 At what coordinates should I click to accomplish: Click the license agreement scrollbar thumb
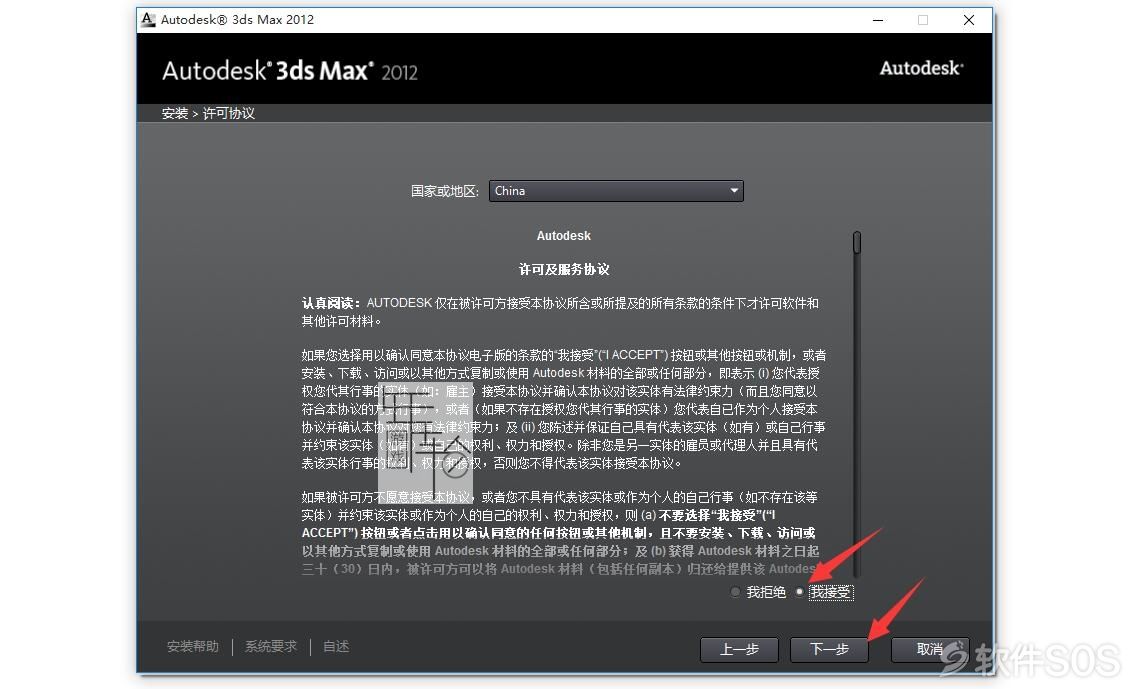pyautogui.click(x=857, y=242)
